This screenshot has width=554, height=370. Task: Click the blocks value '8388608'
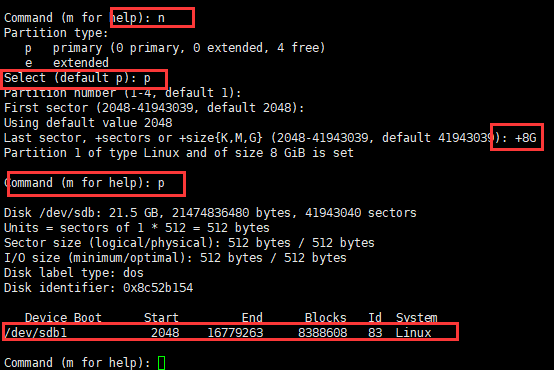tap(323, 333)
